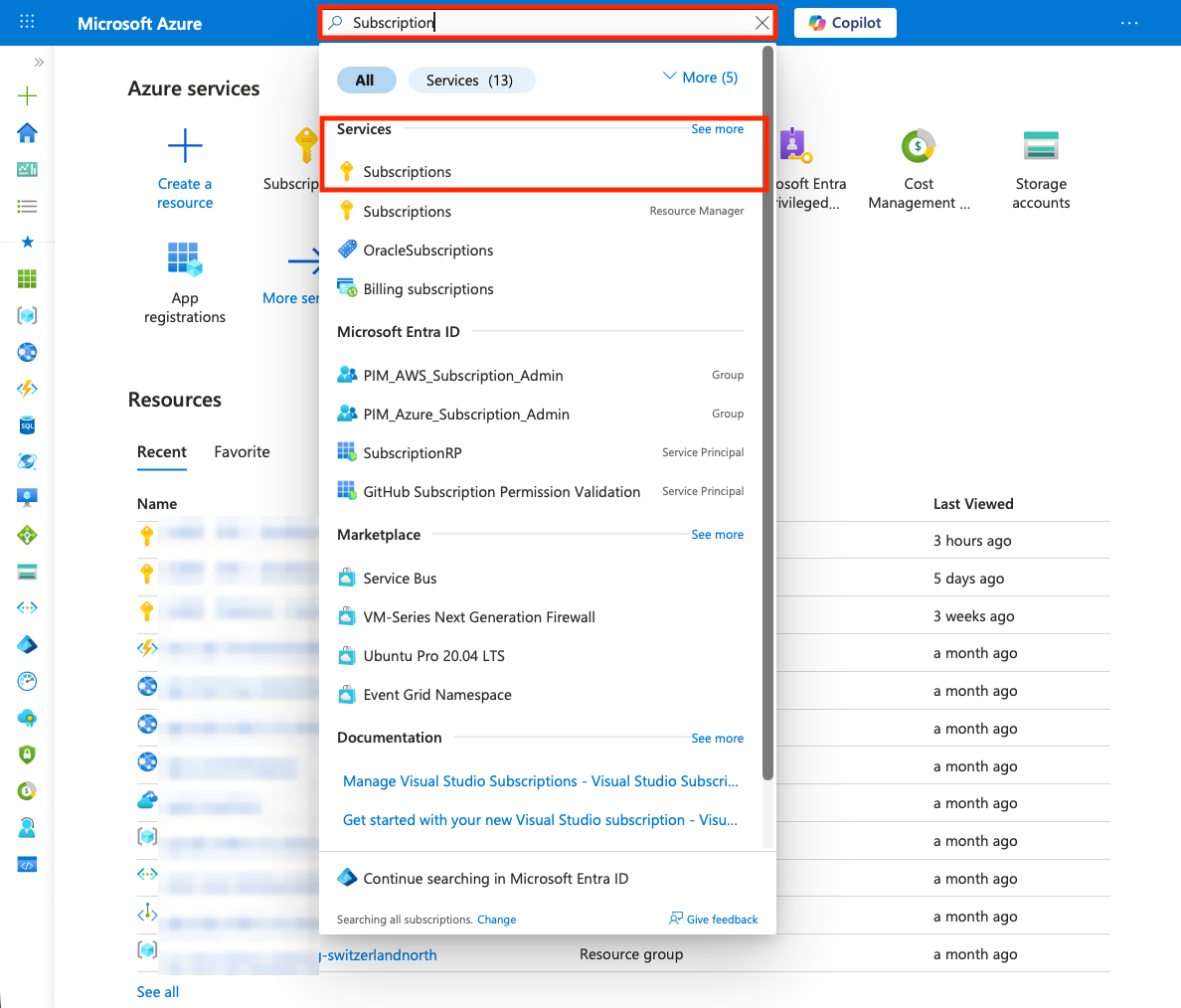Open Cost Management service icon

click(919, 147)
